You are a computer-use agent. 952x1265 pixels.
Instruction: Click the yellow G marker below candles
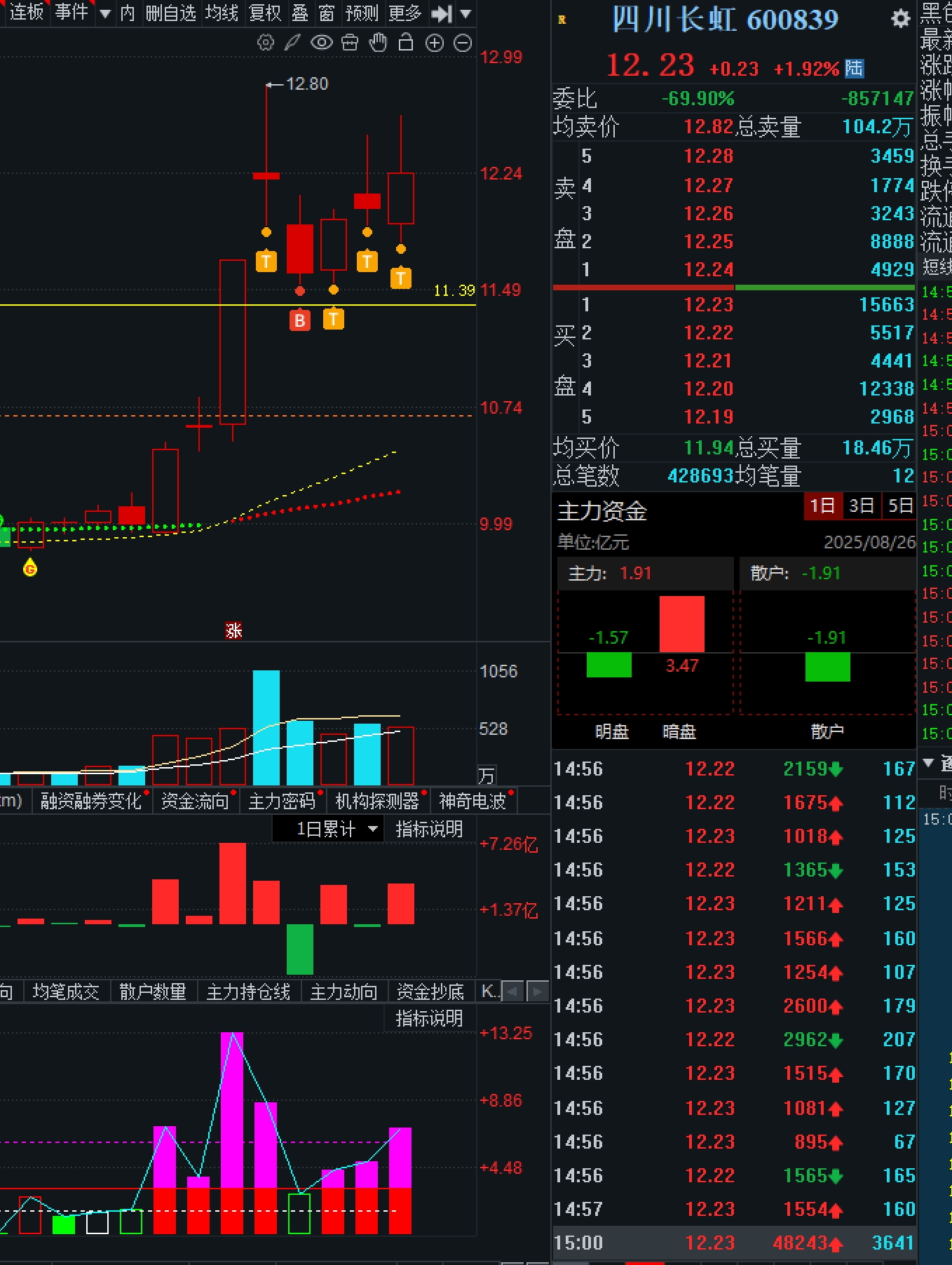[30, 567]
